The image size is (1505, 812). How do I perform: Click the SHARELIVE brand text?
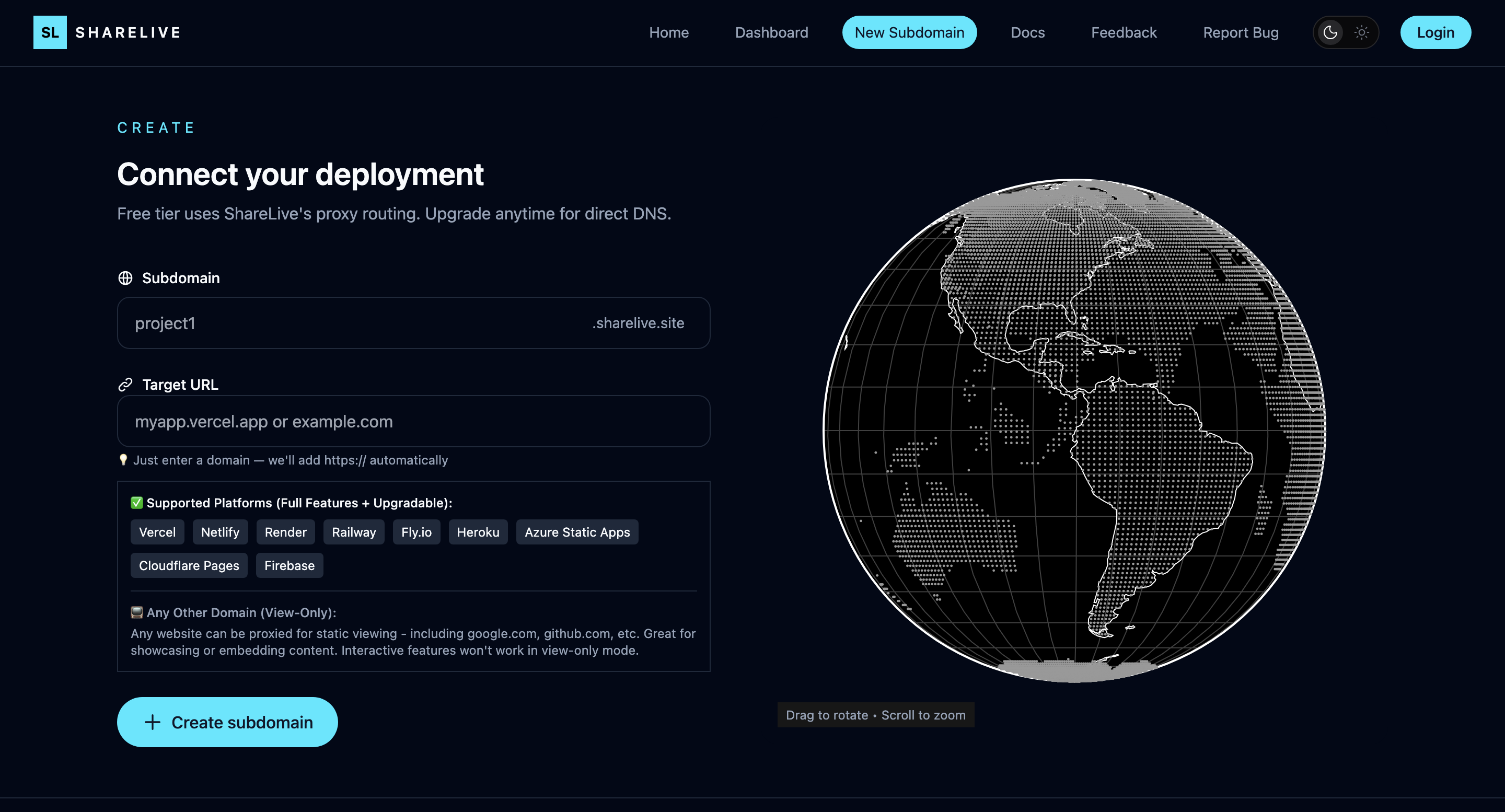128,32
